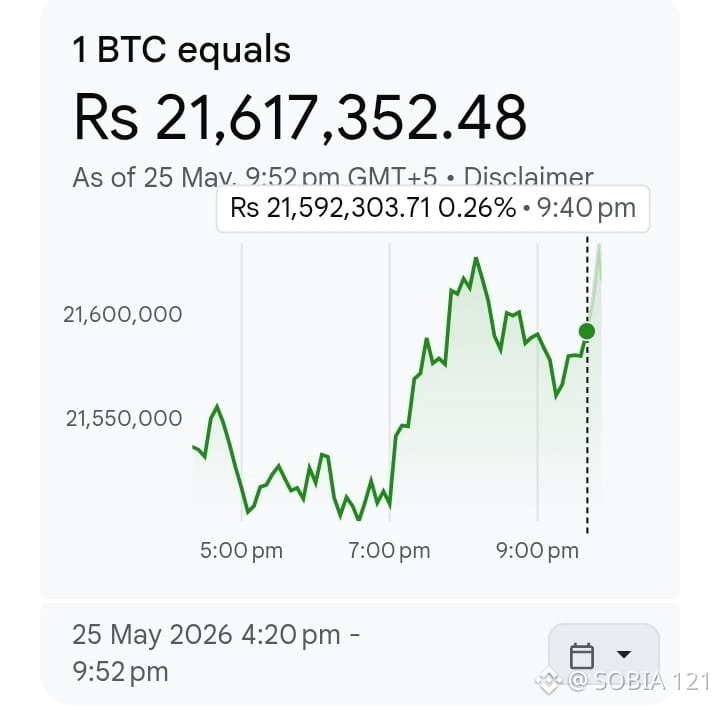720x706 pixels.
Task: Click the 21,600,000 y-axis label
Action: (123, 314)
